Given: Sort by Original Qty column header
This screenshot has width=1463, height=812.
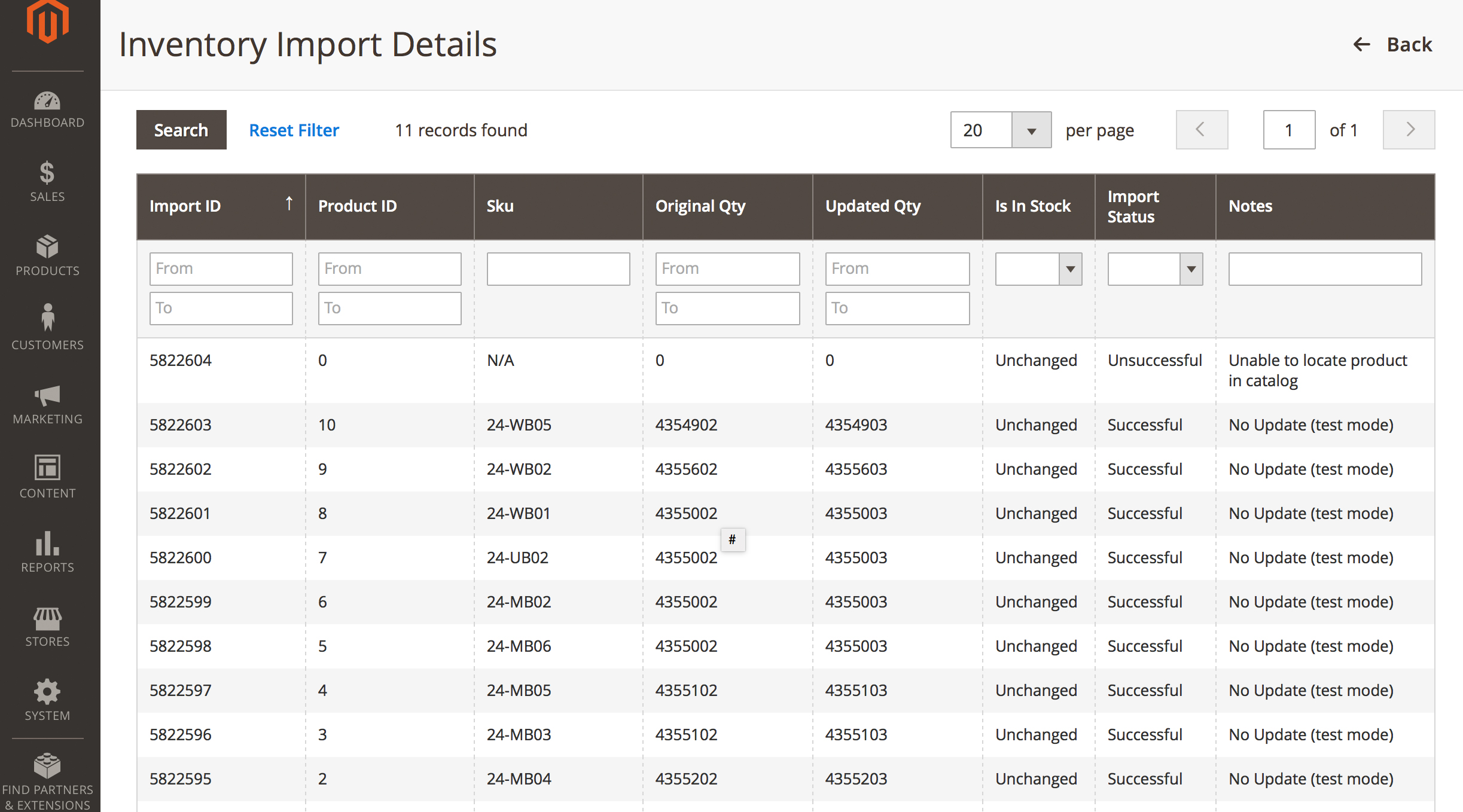Looking at the screenshot, I should click(728, 206).
